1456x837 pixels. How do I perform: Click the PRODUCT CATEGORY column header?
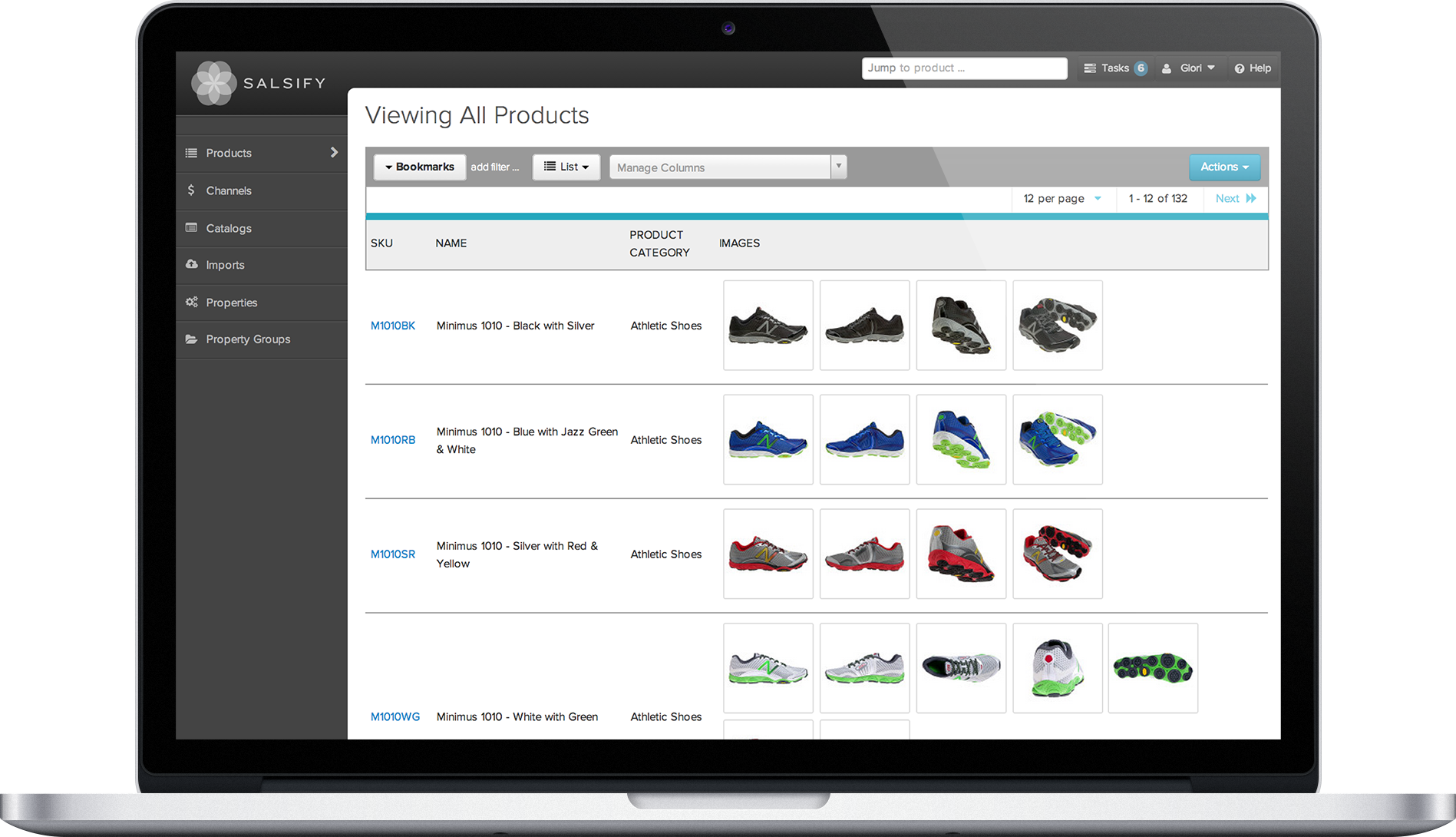coord(660,243)
